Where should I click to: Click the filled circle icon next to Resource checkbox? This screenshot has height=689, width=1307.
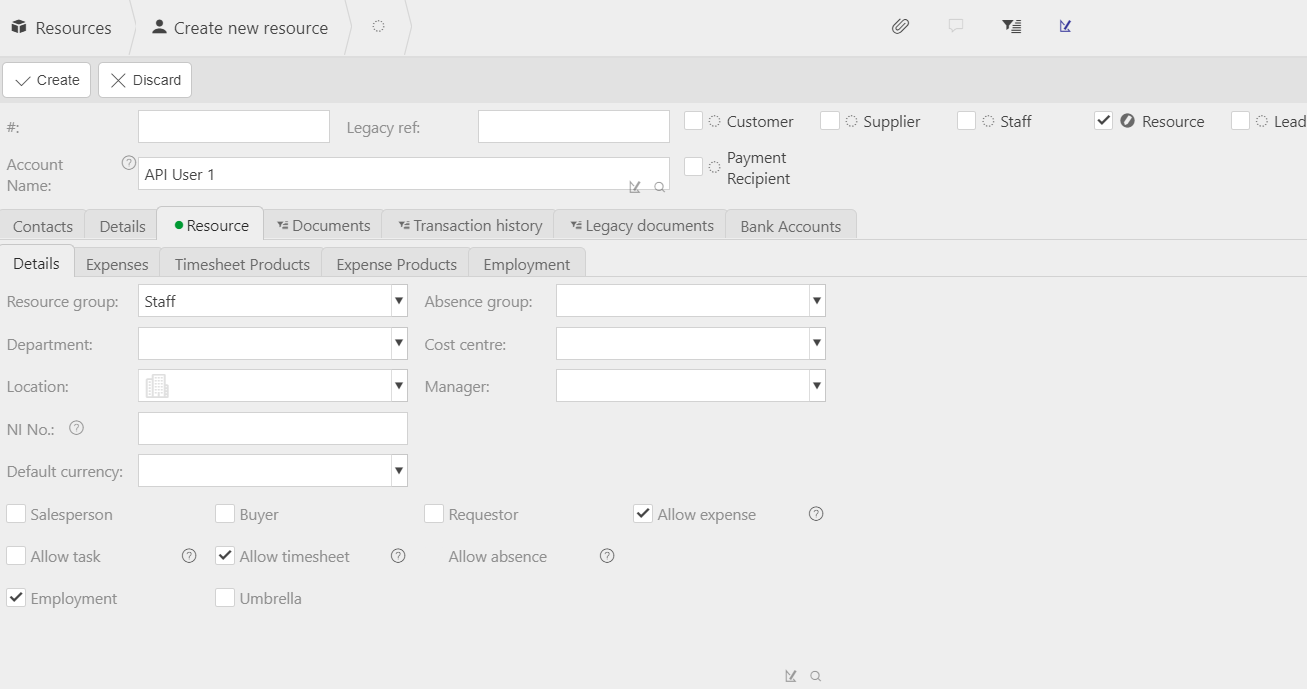pos(1128,121)
